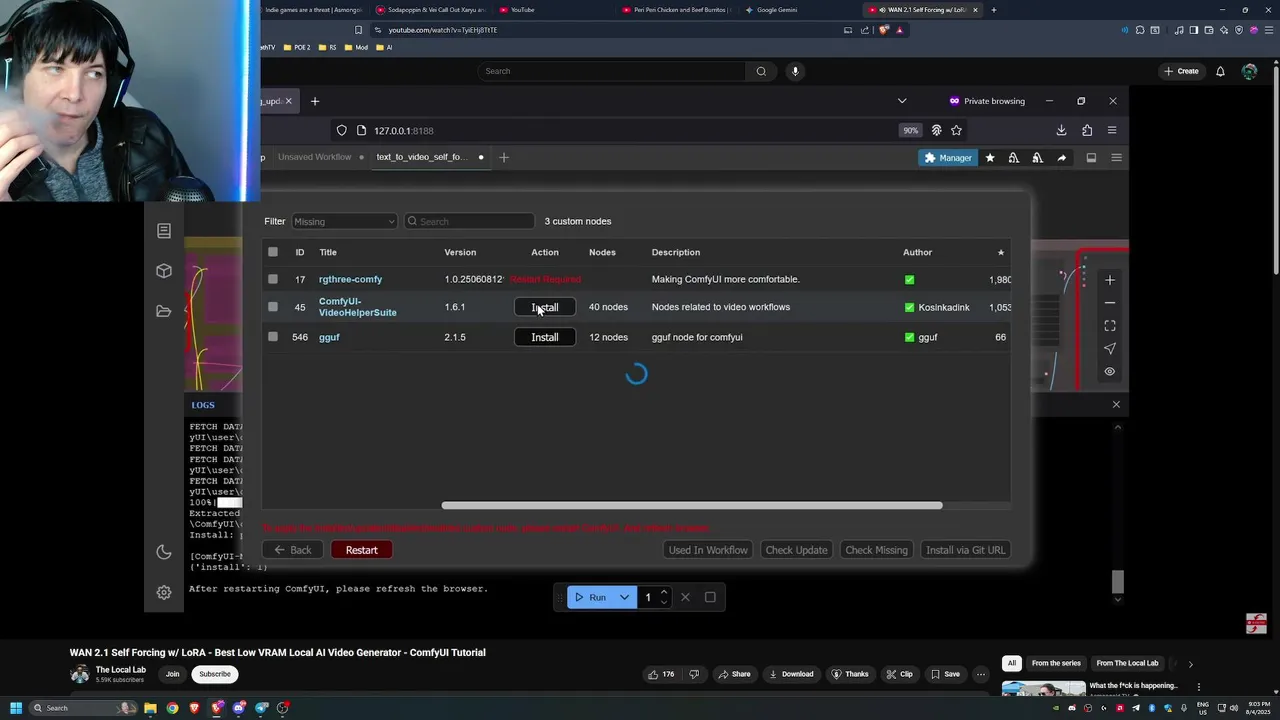This screenshot has width=1280, height=720.
Task: Click the Check Missing button
Action: (x=876, y=550)
